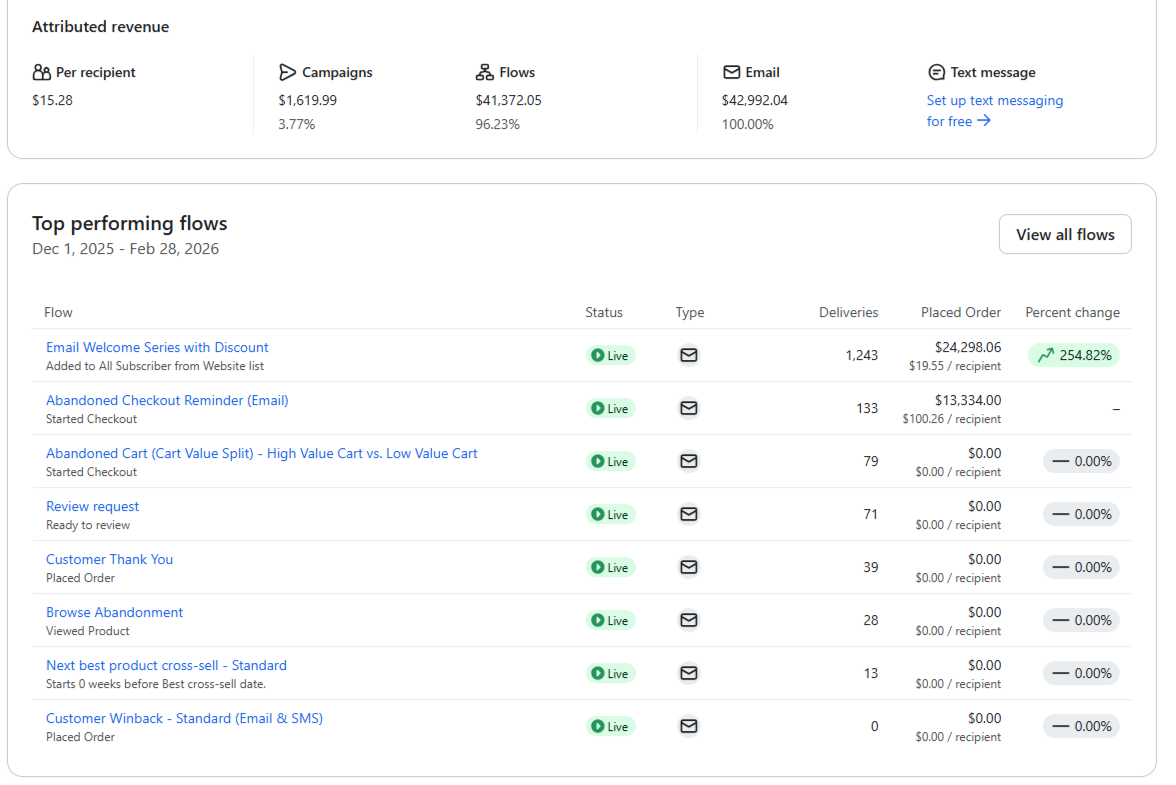Click the Live status badge for Review request

(x=610, y=514)
